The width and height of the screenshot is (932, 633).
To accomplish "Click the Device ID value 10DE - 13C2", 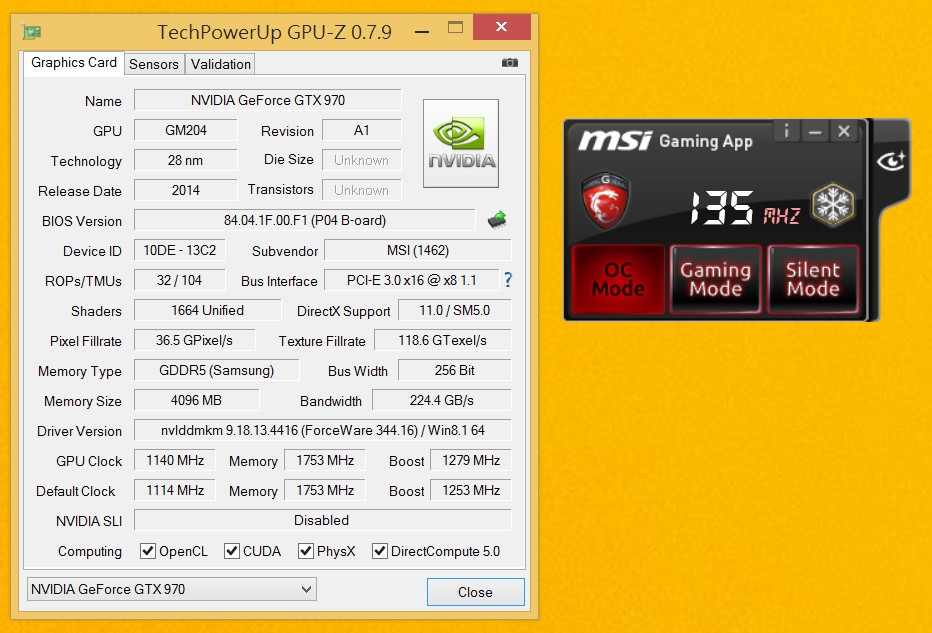I will (x=180, y=250).
